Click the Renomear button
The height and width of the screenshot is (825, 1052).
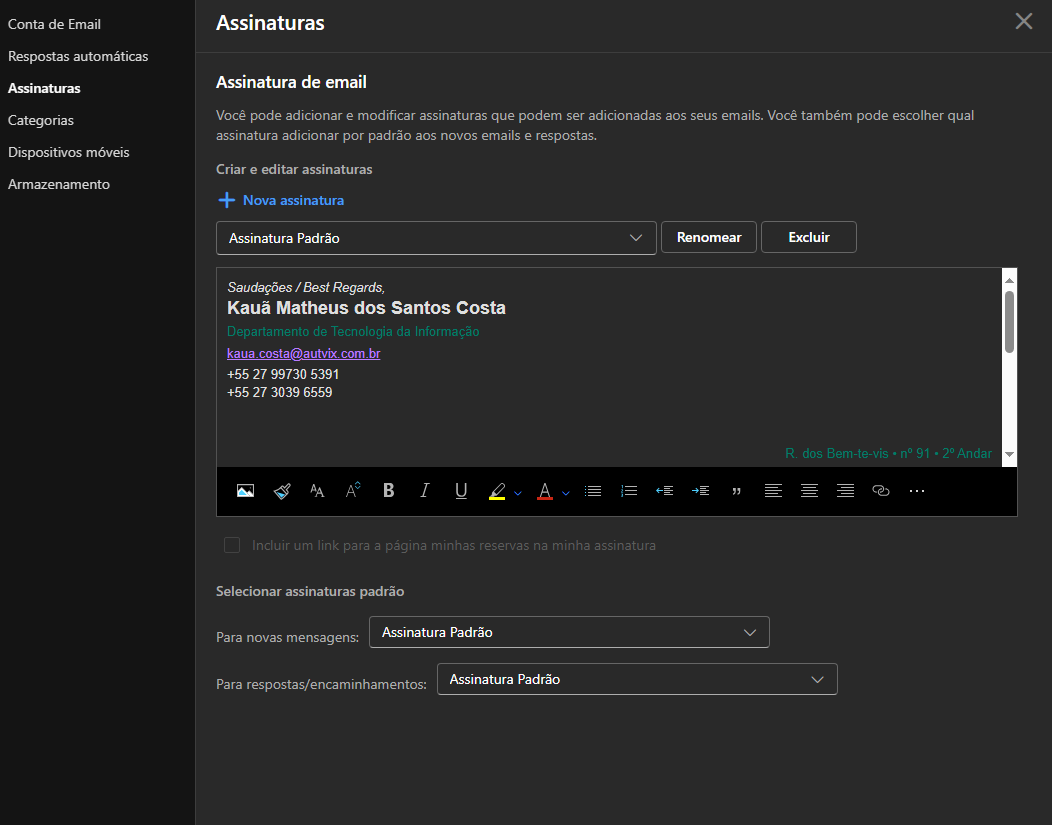(708, 237)
